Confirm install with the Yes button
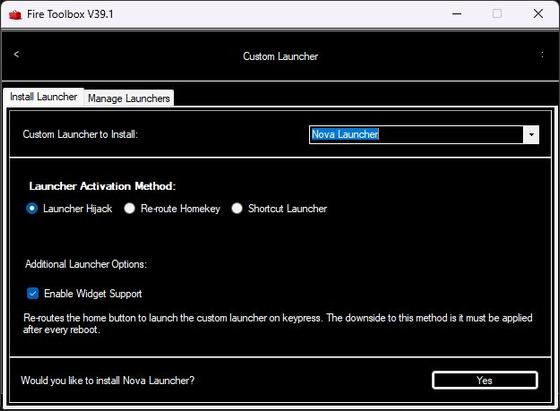The image size is (560, 411). pyautogui.click(x=485, y=380)
